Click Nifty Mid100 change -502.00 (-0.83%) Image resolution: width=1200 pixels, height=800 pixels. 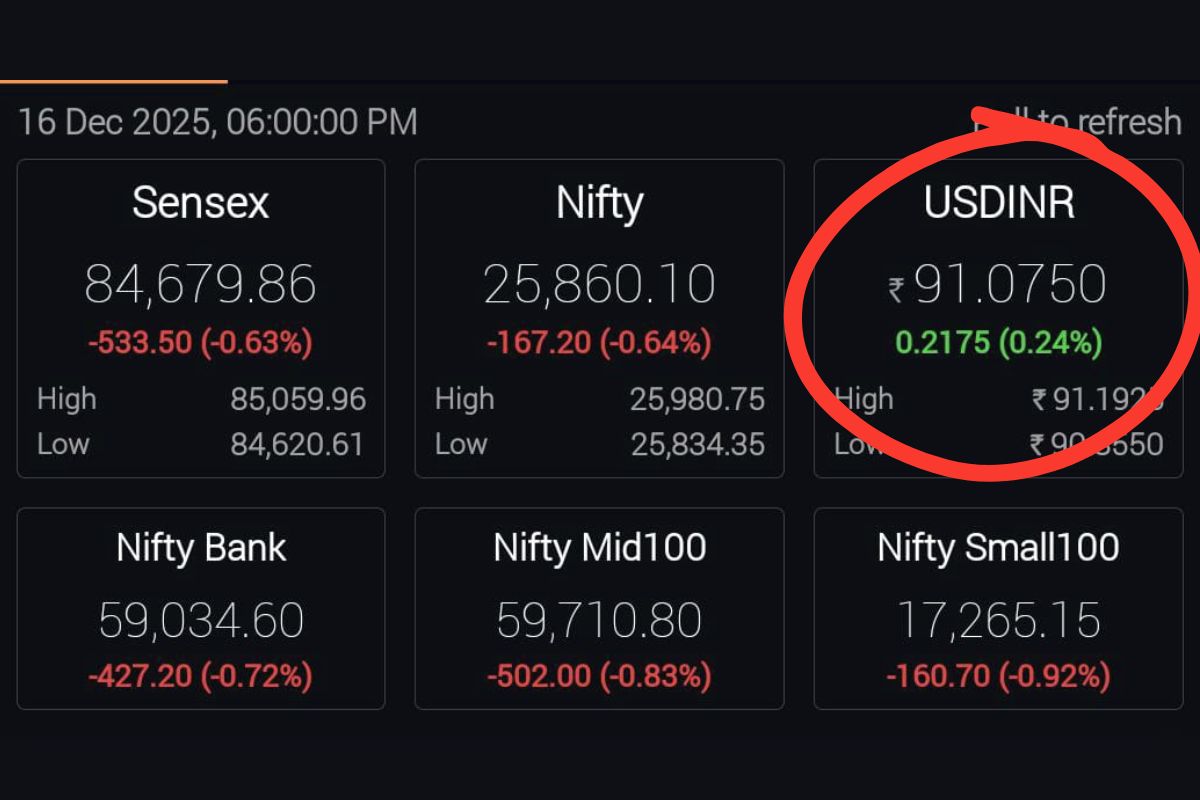point(599,677)
